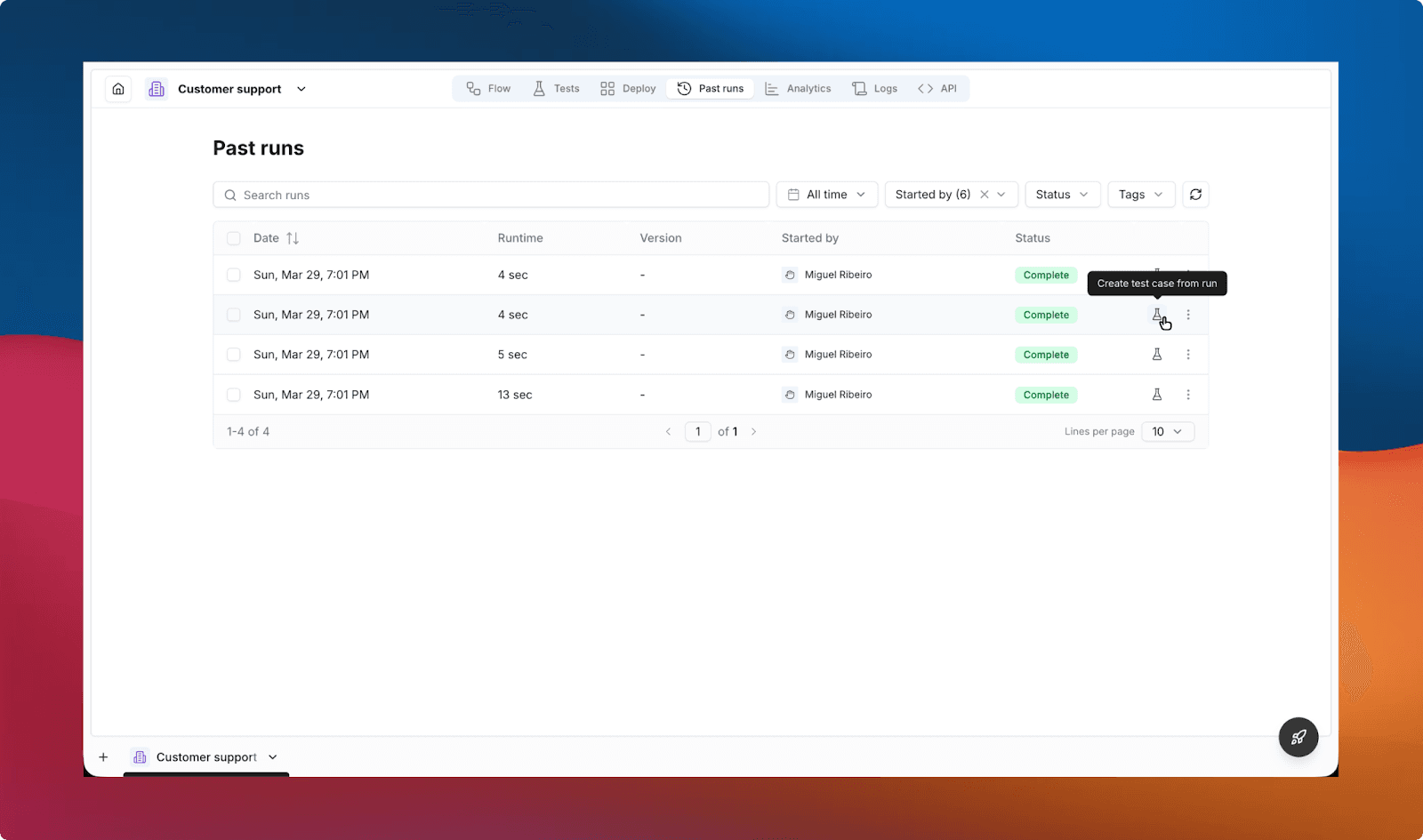Tick the checkbox of the highlighted 4 sec row
The height and width of the screenshot is (840, 1423).
pos(233,315)
